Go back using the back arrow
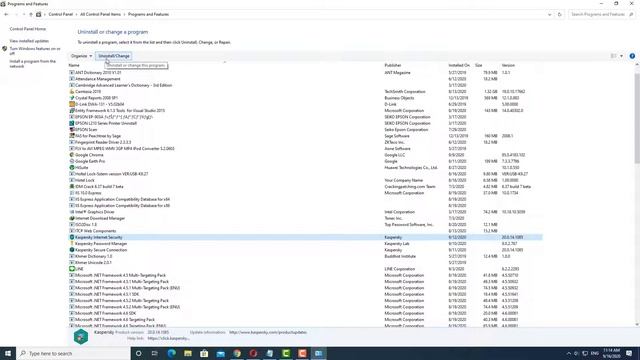The height and width of the screenshot is (360, 640). point(6,14)
